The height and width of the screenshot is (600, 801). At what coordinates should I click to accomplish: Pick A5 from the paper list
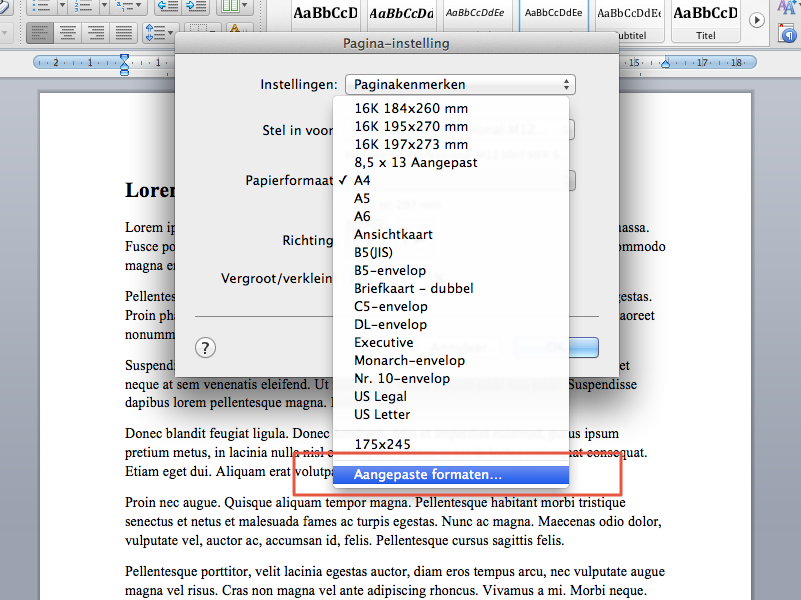pyautogui.click(x=451, y=198)
